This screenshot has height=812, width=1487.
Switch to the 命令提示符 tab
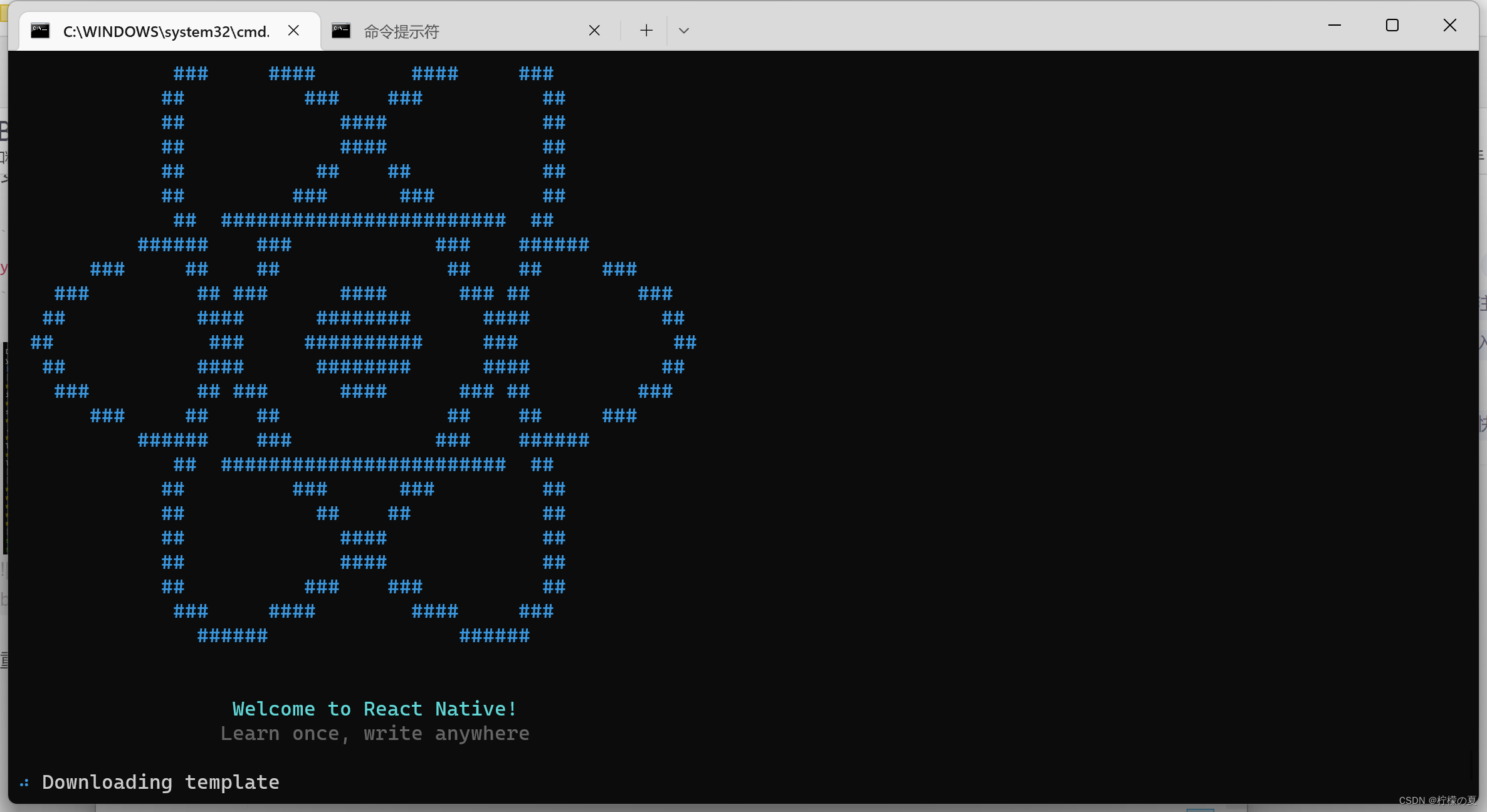click(439, 31)
